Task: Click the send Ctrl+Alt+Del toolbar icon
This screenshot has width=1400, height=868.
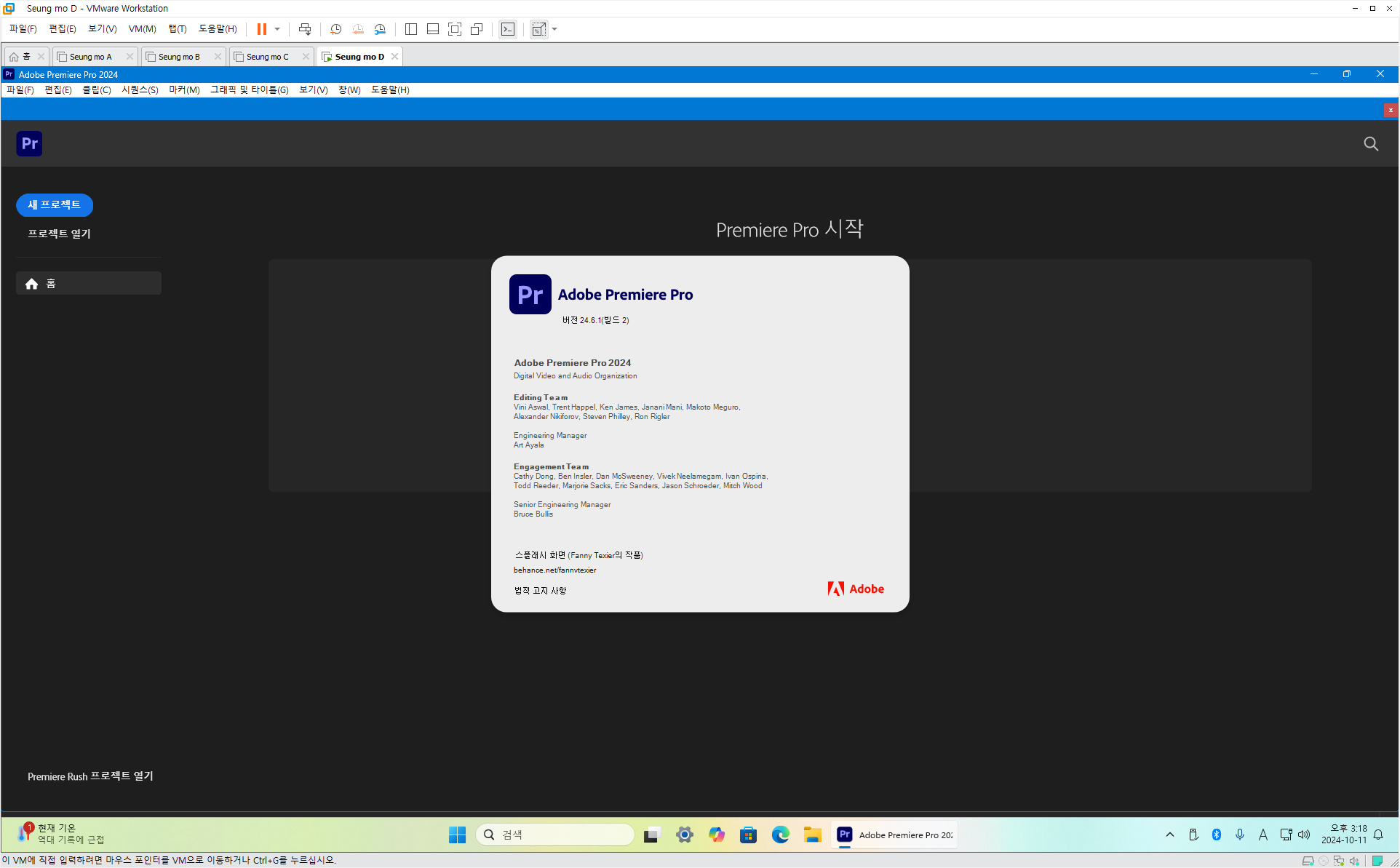Action: point(305,29)
